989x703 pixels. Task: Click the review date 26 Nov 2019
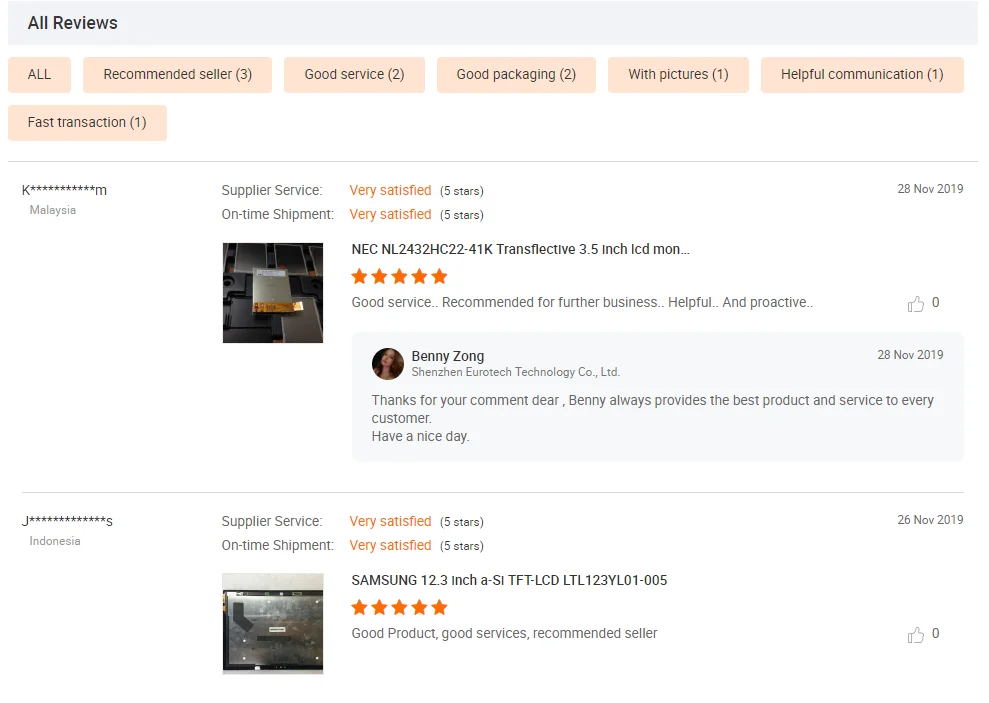pos(930,520)
